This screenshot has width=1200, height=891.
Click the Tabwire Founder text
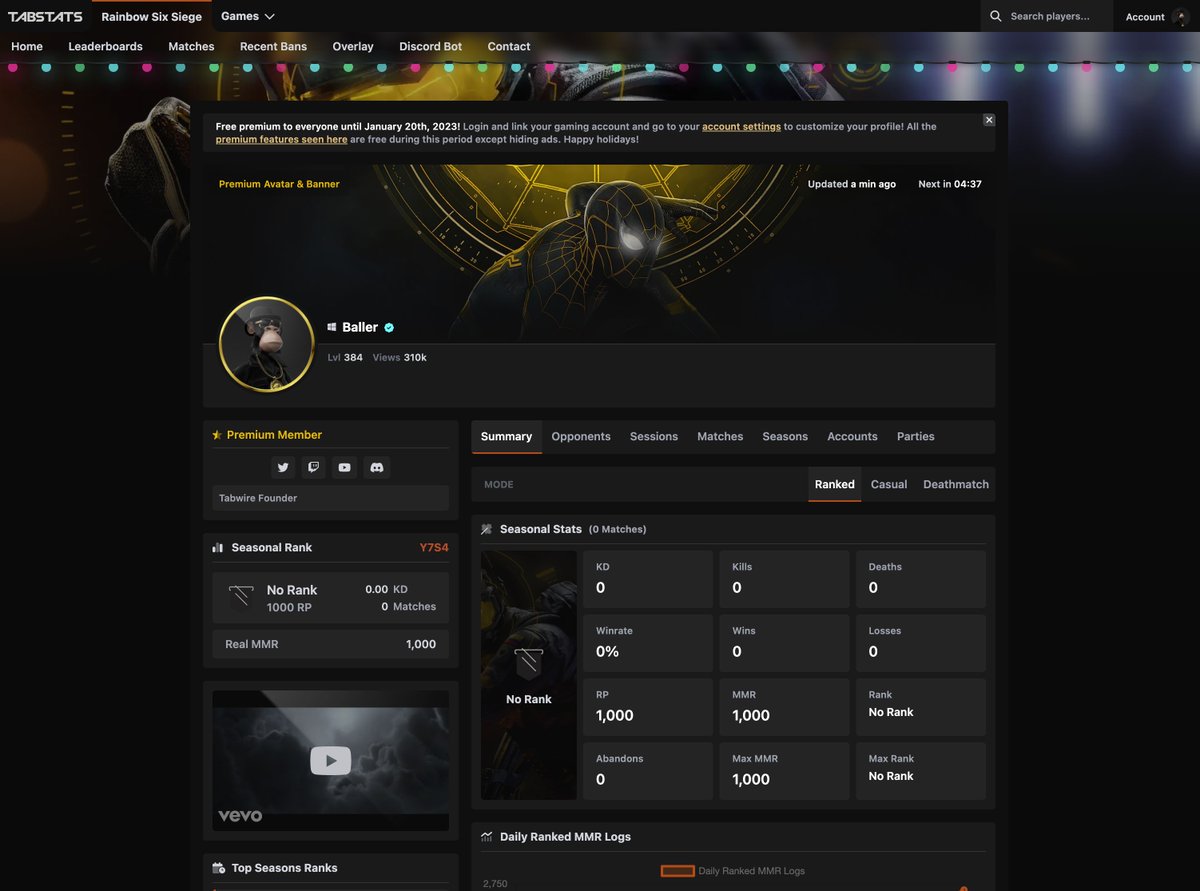(258, 498)
